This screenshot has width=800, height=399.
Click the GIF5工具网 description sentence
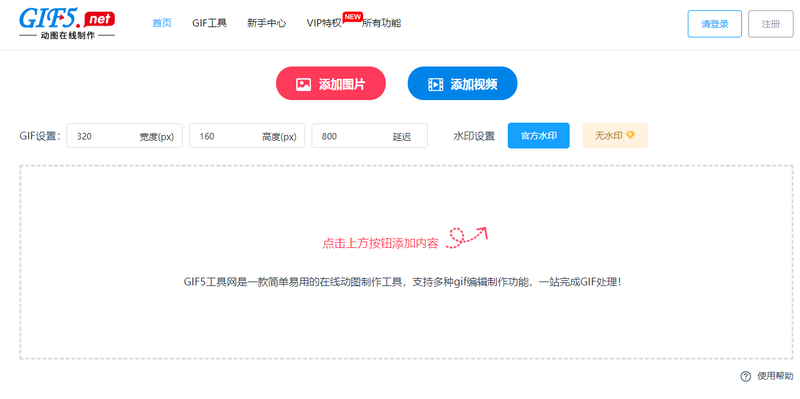tap(403, 282)
